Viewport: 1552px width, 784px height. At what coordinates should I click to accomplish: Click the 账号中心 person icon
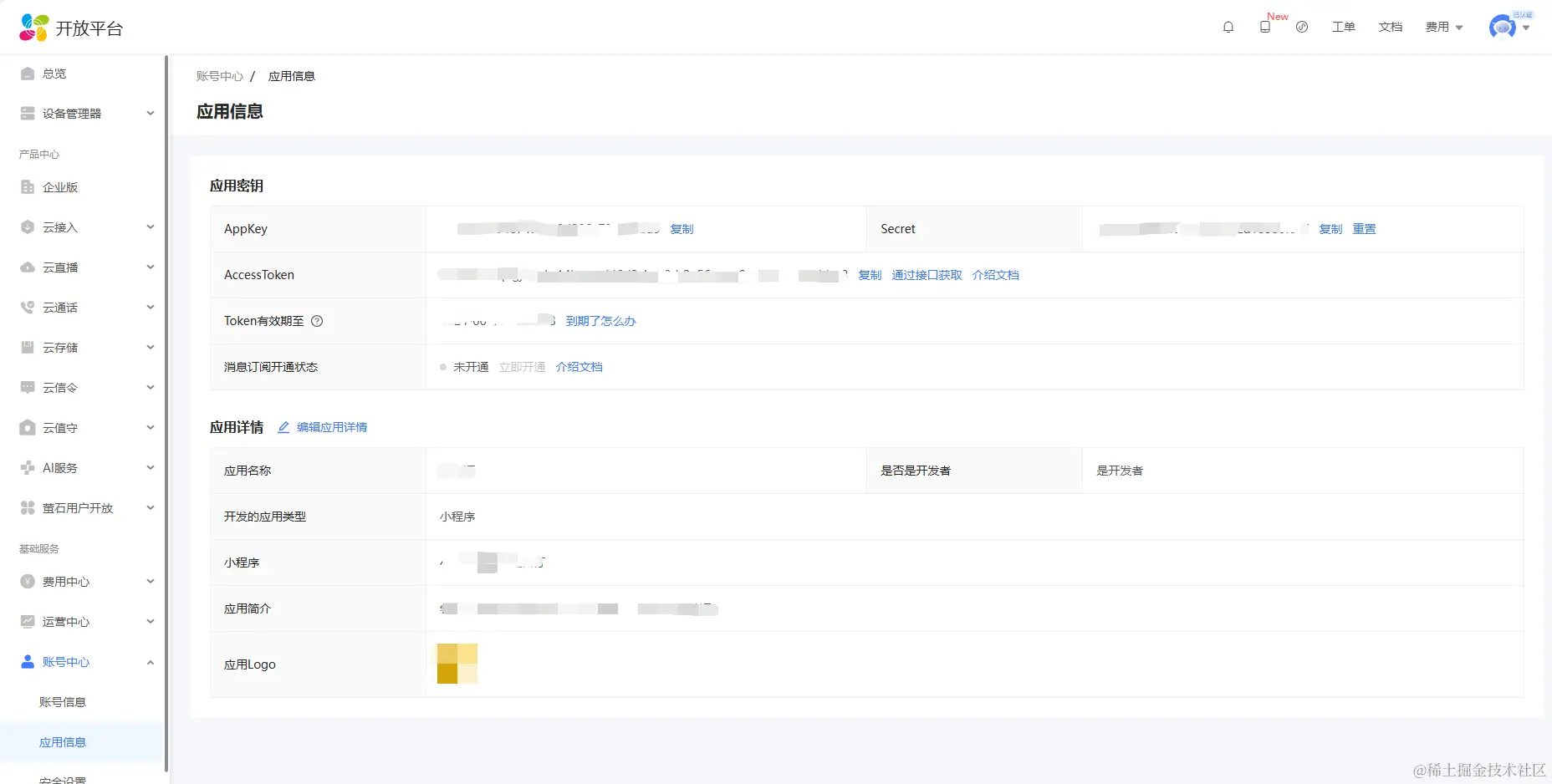click(28, 662)
